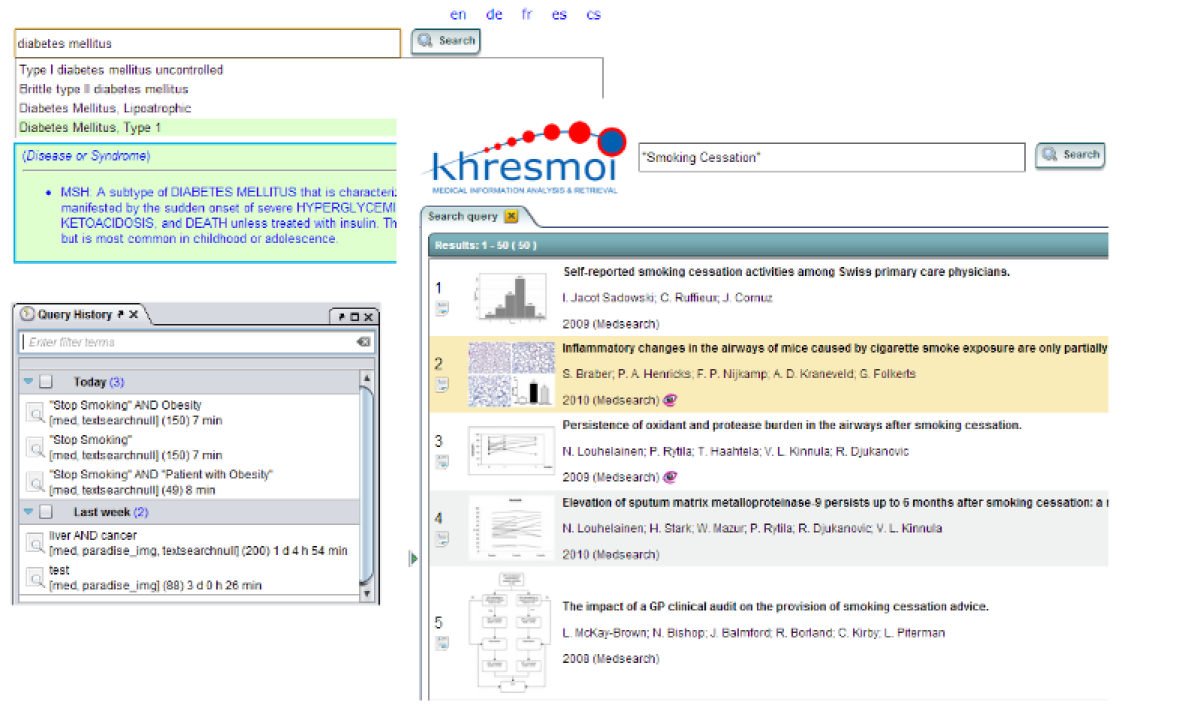Click the document icon under result 3

441,462
